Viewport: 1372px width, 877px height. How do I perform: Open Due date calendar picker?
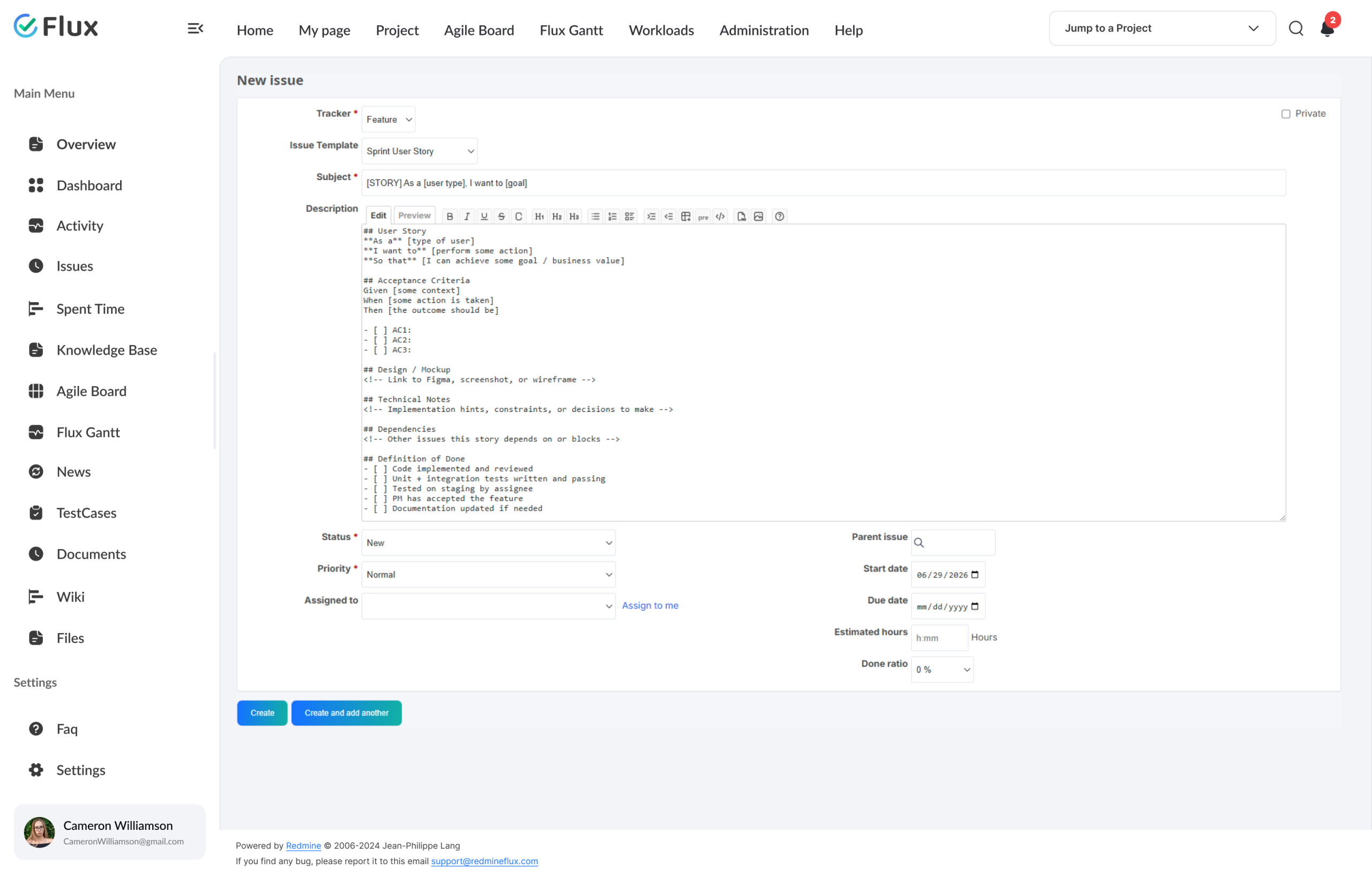pyautogui.click(x=975, y=606)
